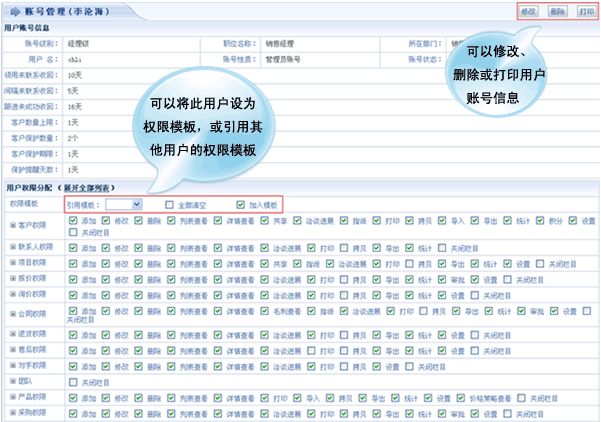Tick 拷贝 in the 项目权限 row
601x422 pixels.
(409, 264)
